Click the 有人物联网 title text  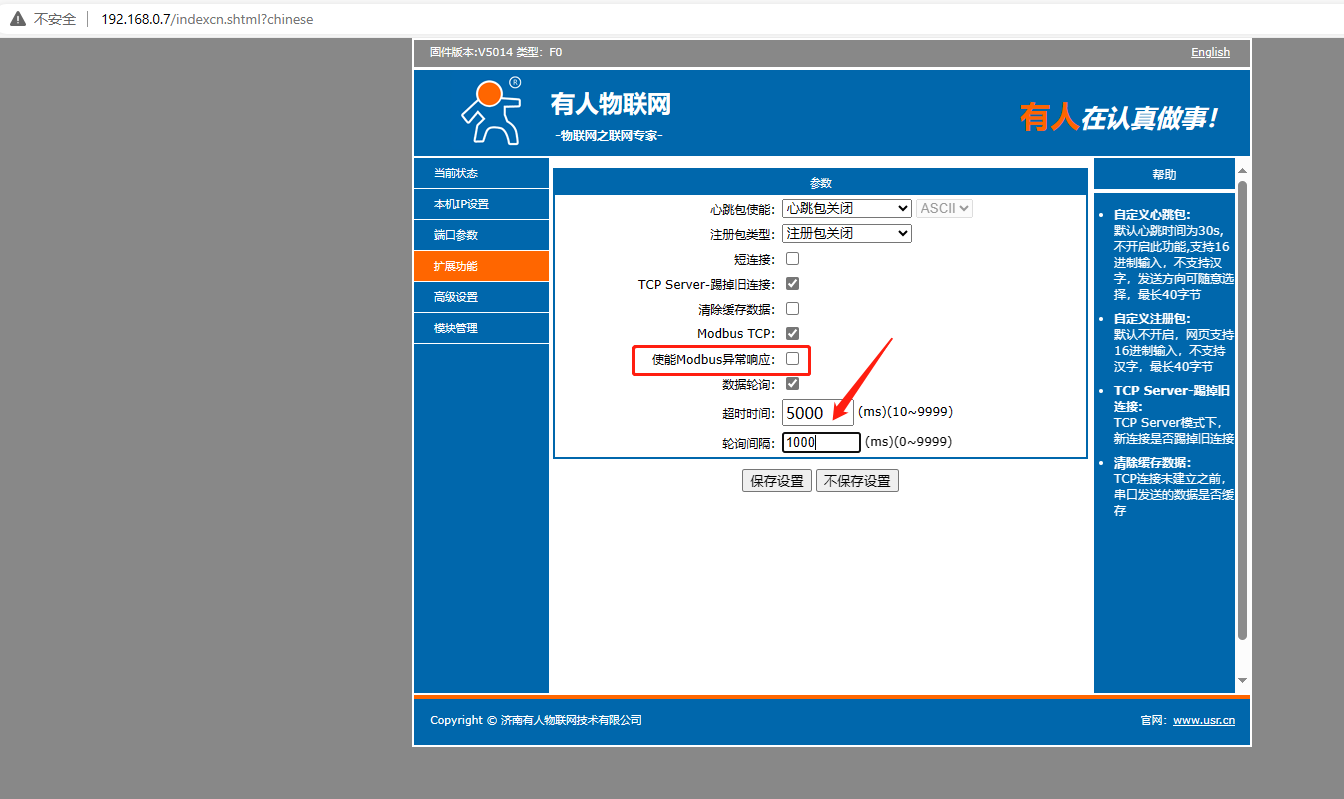click(x=610, y=103)
